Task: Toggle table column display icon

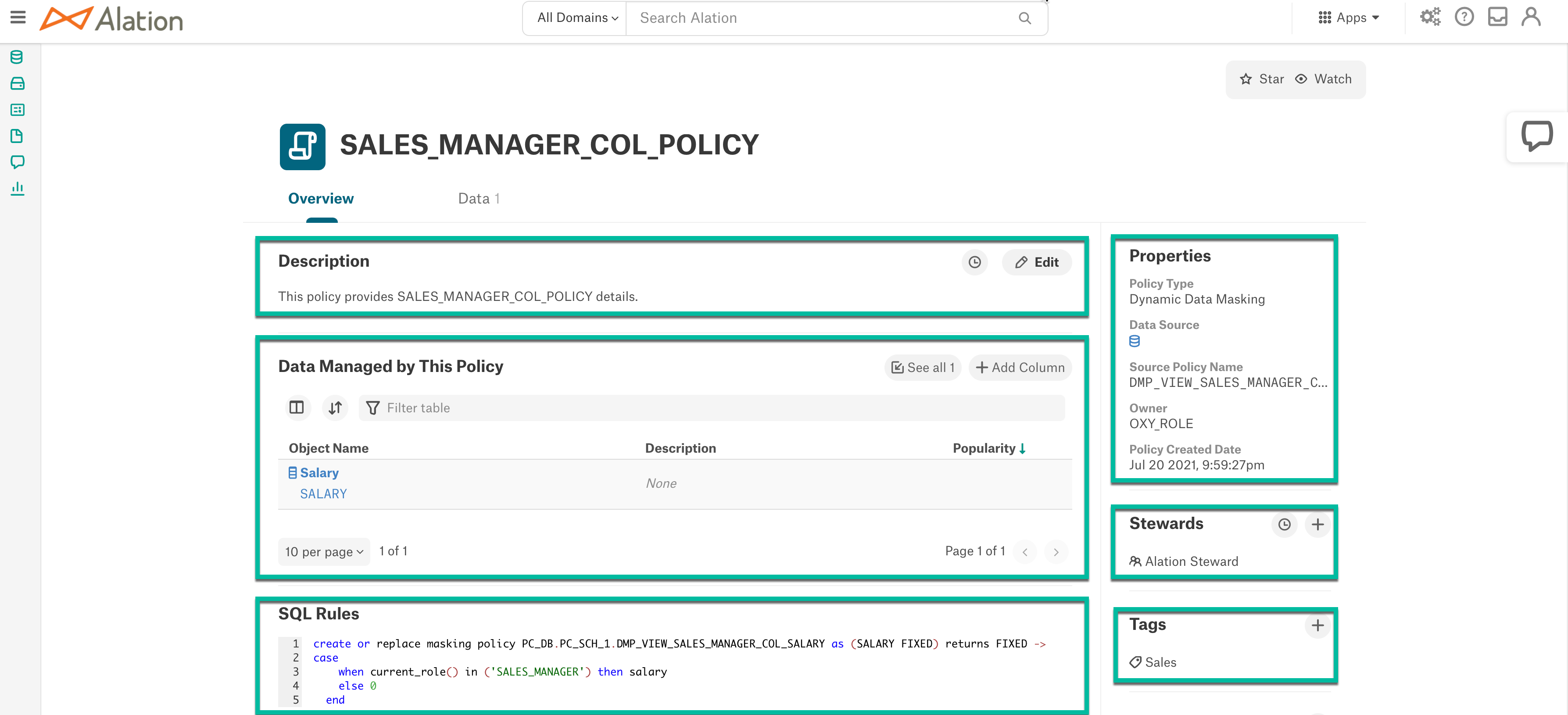Action: click(x=297, y=408)
